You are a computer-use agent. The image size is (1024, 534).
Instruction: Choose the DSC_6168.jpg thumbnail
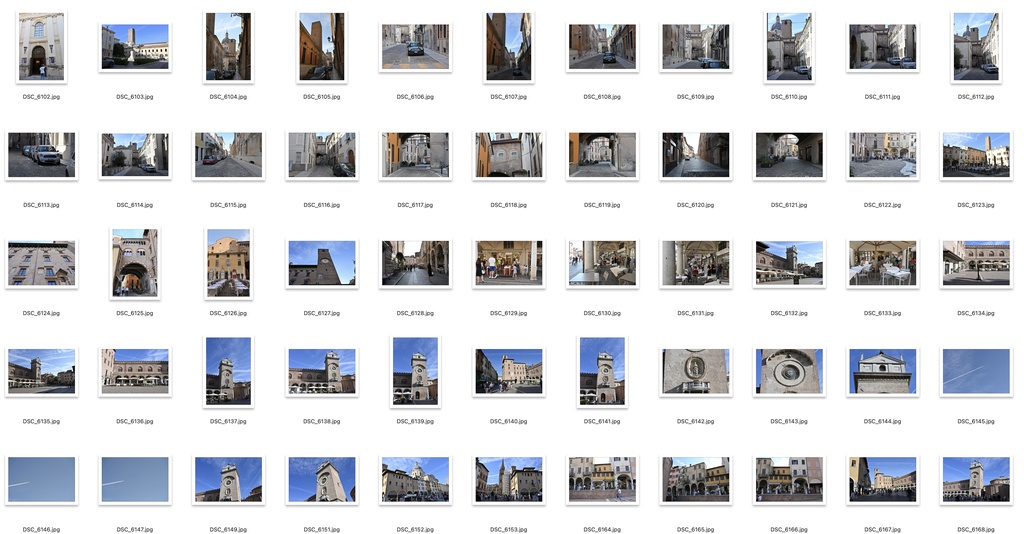(x=976, y=480)
